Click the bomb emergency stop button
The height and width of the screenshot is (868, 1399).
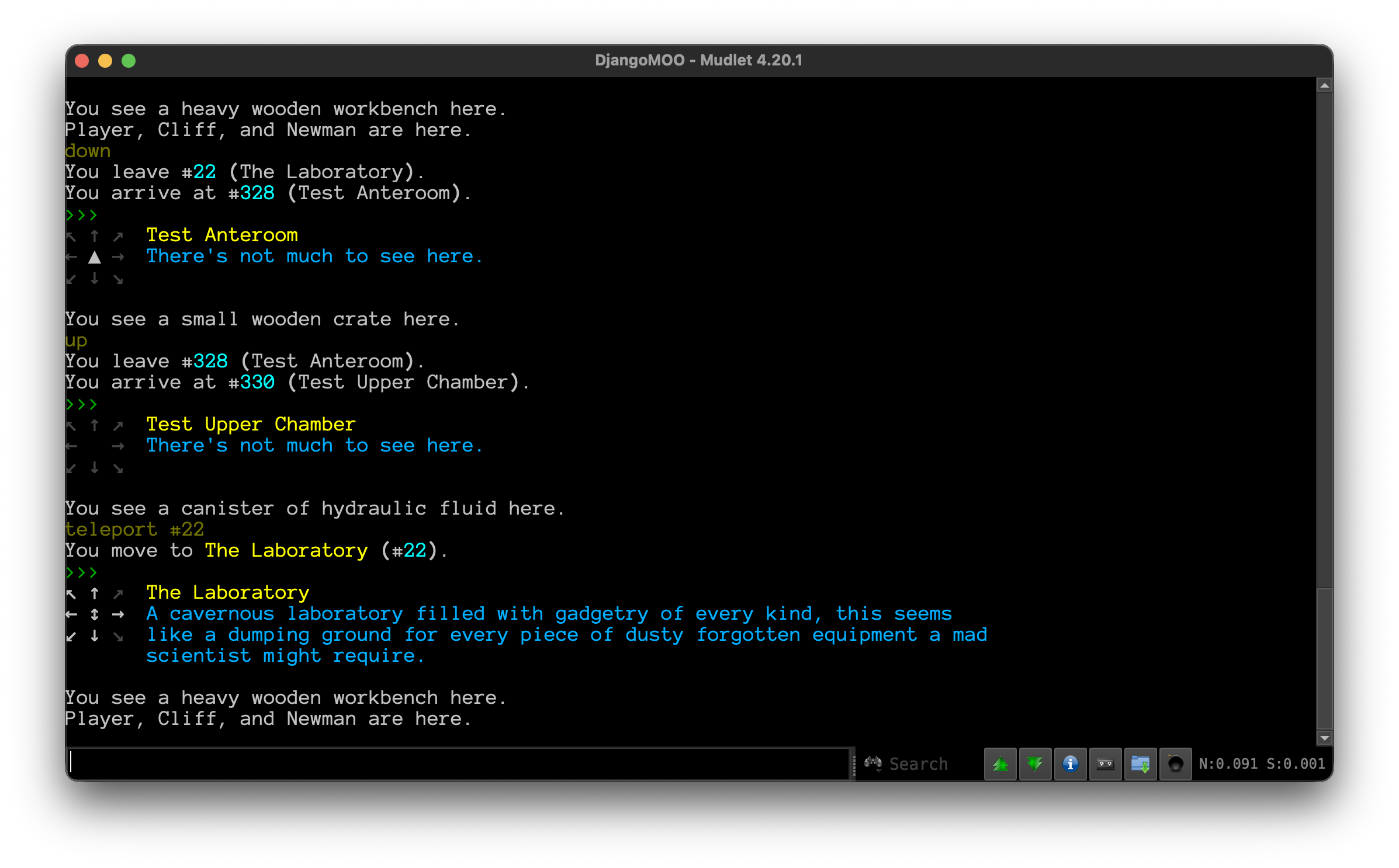(1175, 763)
